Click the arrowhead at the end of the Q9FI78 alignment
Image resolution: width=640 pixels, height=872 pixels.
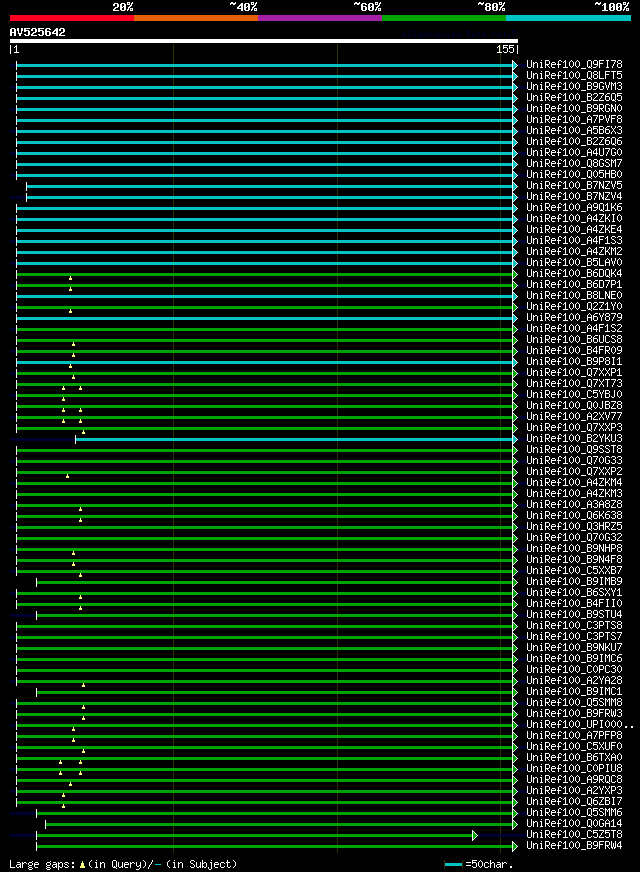515,65
